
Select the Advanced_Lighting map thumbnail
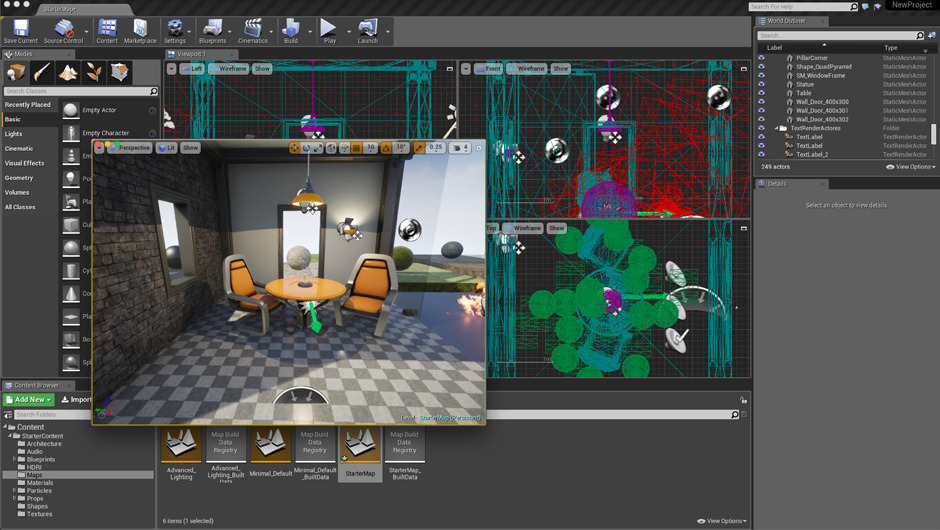(181, 445)
